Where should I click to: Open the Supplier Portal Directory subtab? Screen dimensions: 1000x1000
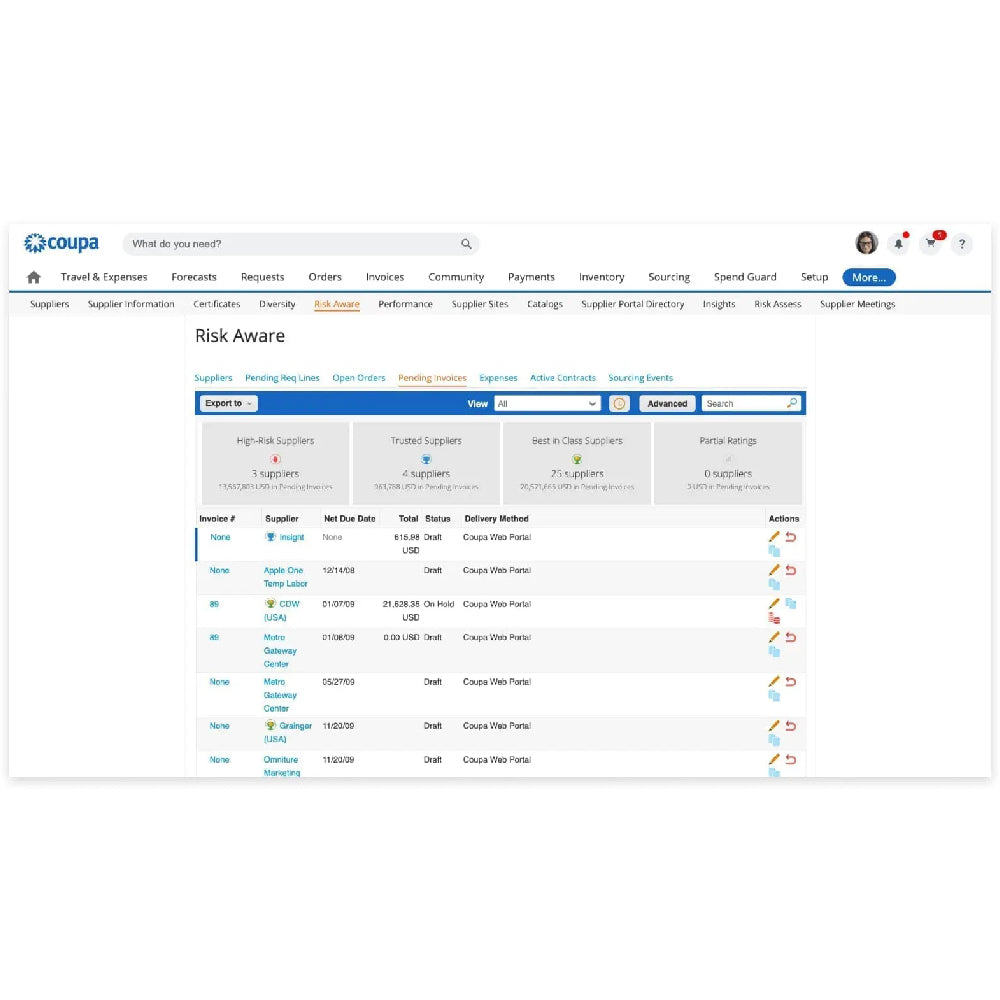pos(633,304)
